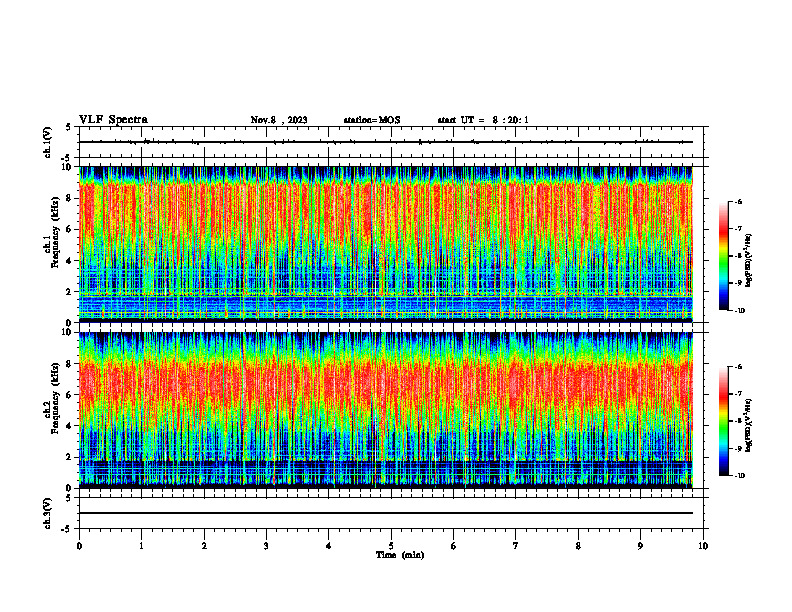Click the "-7" label on ch.2 color scale
The height and width of the screenshot is (612, 792).
[738, 394]
